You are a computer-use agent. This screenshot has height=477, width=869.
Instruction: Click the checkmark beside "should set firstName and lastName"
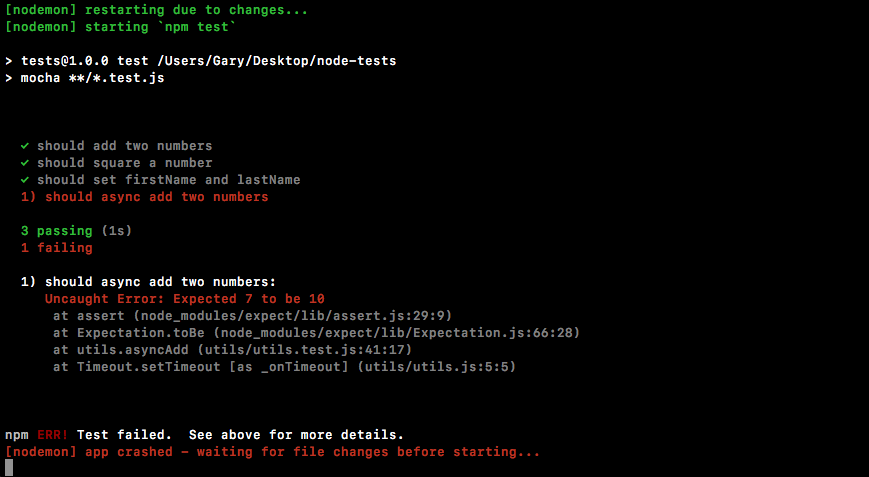point(25,180)
